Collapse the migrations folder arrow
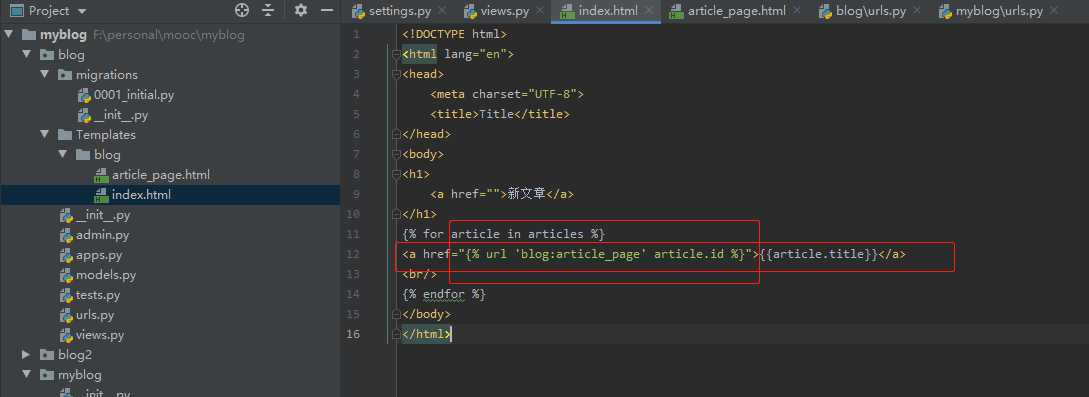The width and height of the screenshot is (1089, 397). (44, 74)
